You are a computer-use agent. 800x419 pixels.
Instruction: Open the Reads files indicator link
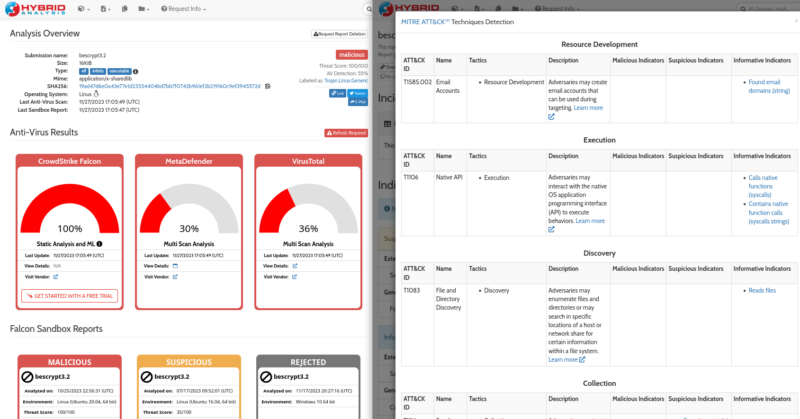[x=762, y=290]
